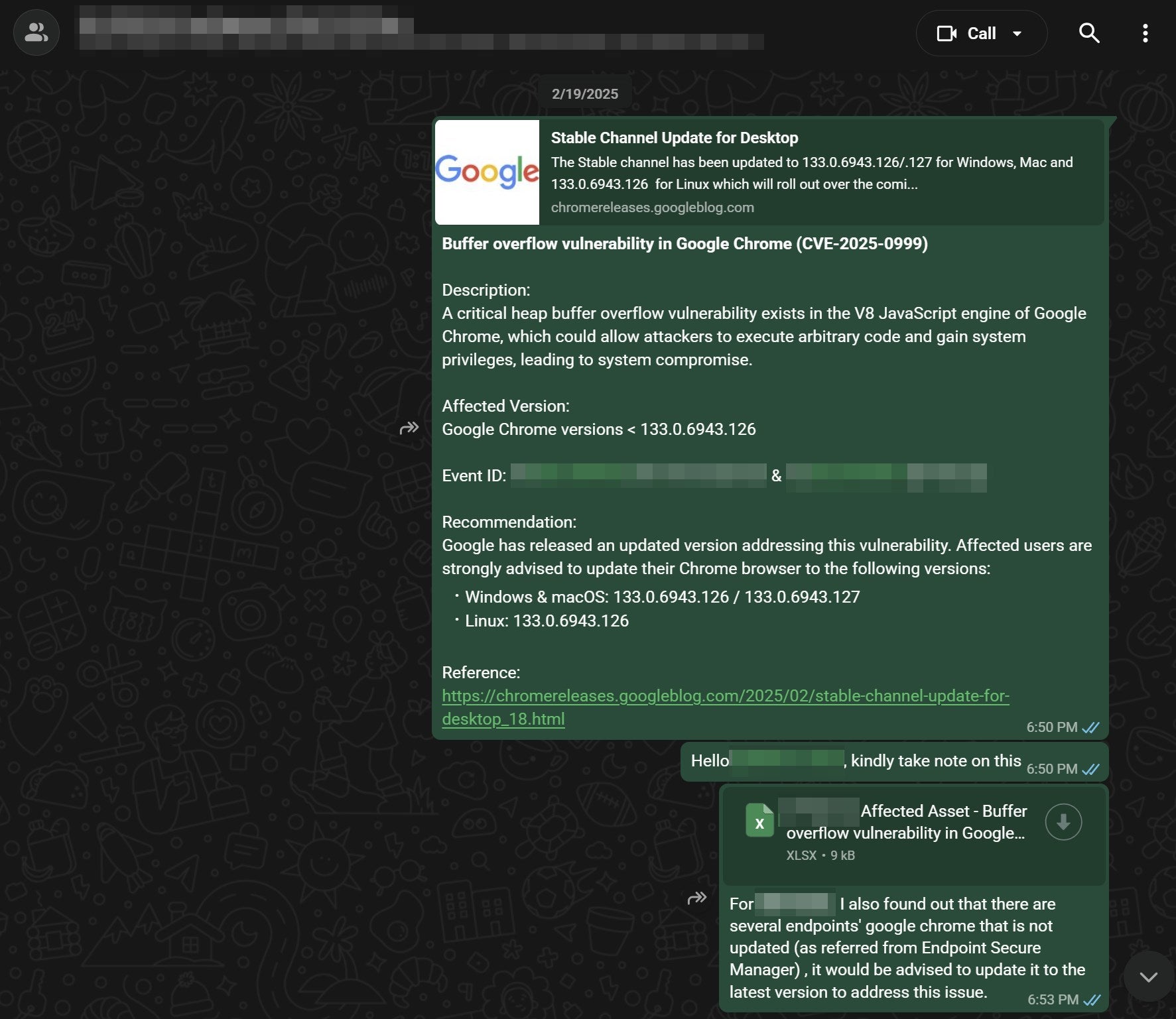Open the contact's profile avatar
This screenshot has width=1176, height=1019.
[35, 32]
